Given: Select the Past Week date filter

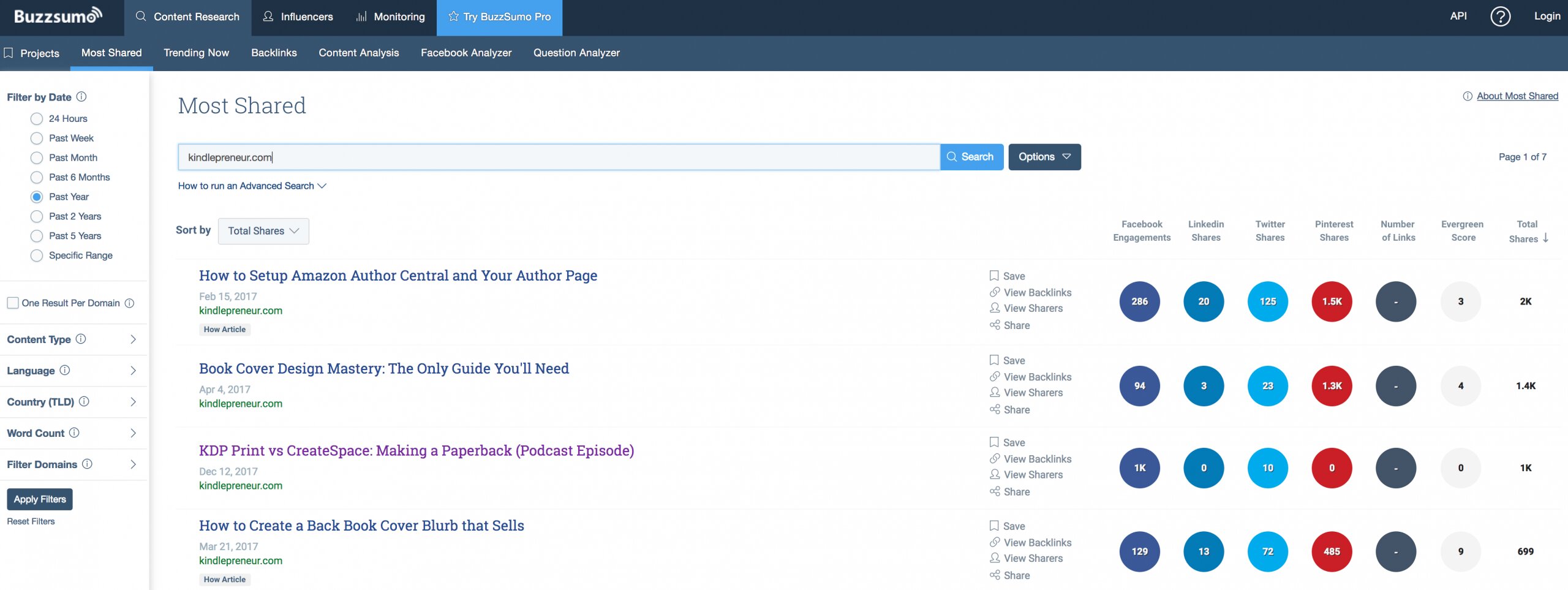Looking at the screenshot, I should coord(37,138).
